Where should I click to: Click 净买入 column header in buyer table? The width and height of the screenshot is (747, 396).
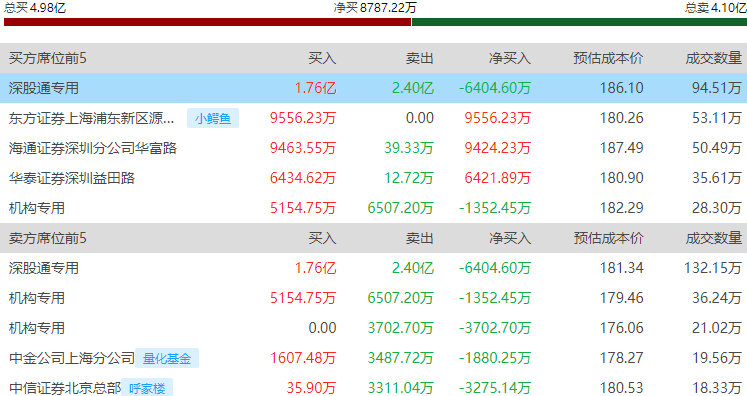pyautogui.click(x=510, y=58)
